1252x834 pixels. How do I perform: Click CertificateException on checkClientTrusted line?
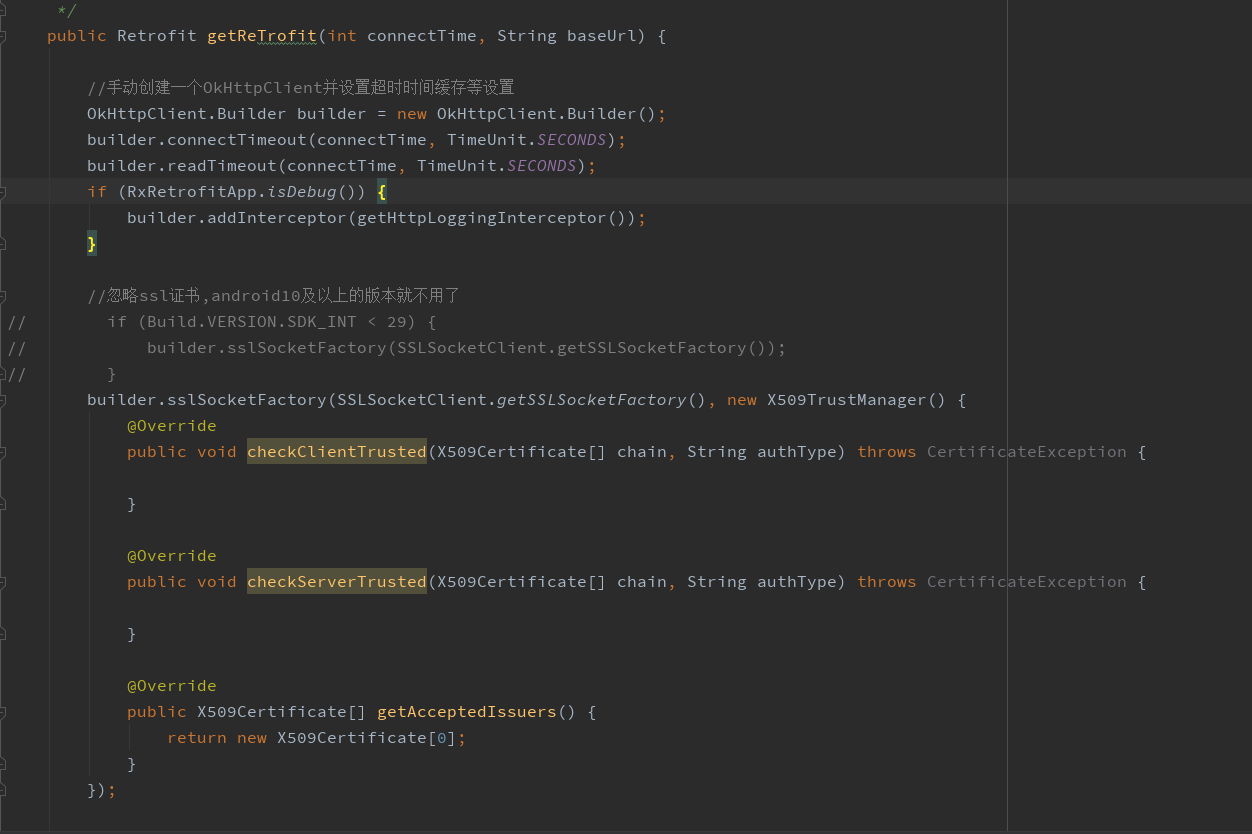pos(1027,452)
